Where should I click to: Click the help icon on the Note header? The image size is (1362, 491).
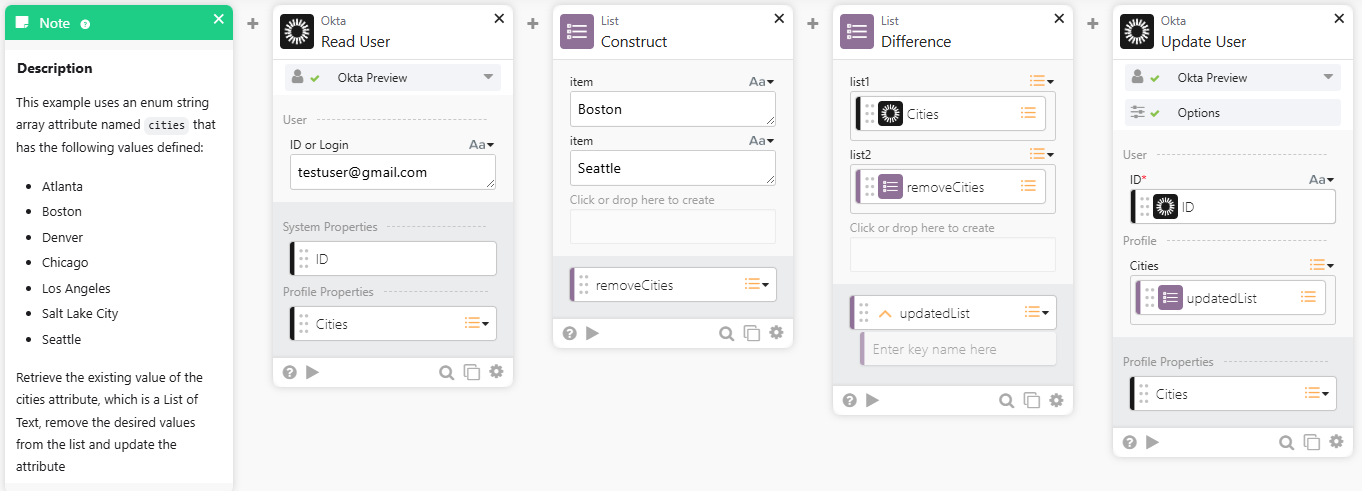coord(85,24)
